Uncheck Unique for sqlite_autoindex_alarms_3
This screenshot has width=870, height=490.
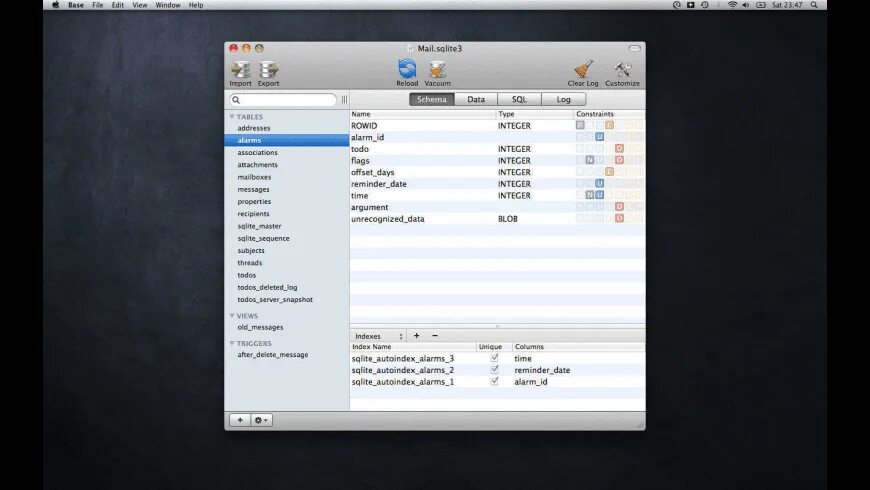point(494,358)
